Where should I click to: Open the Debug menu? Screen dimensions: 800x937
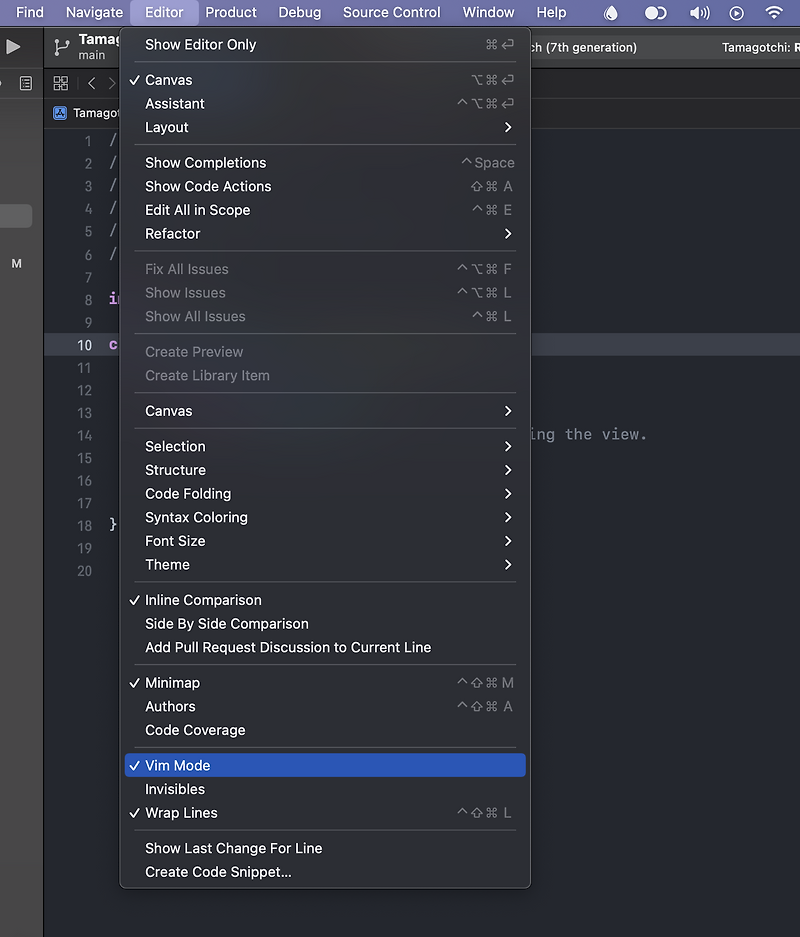299,13
